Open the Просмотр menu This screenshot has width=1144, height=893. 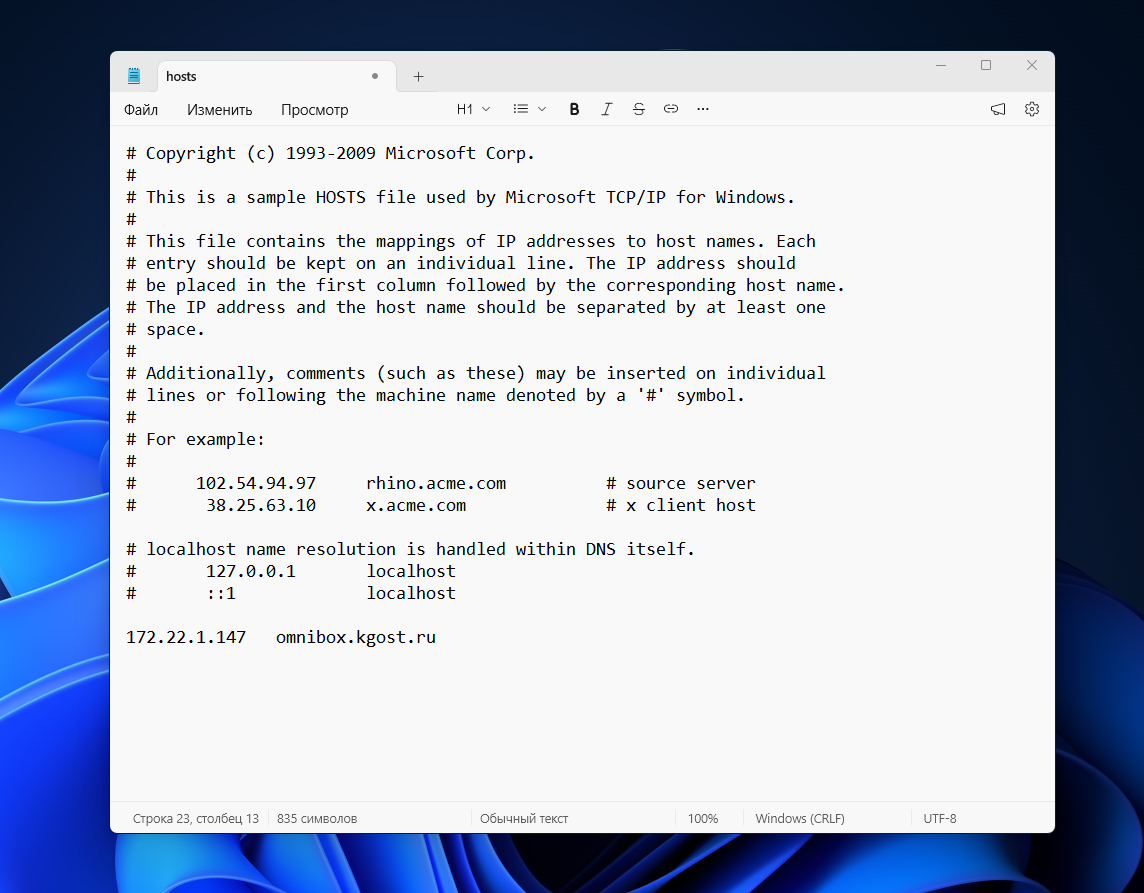(314, 109)
